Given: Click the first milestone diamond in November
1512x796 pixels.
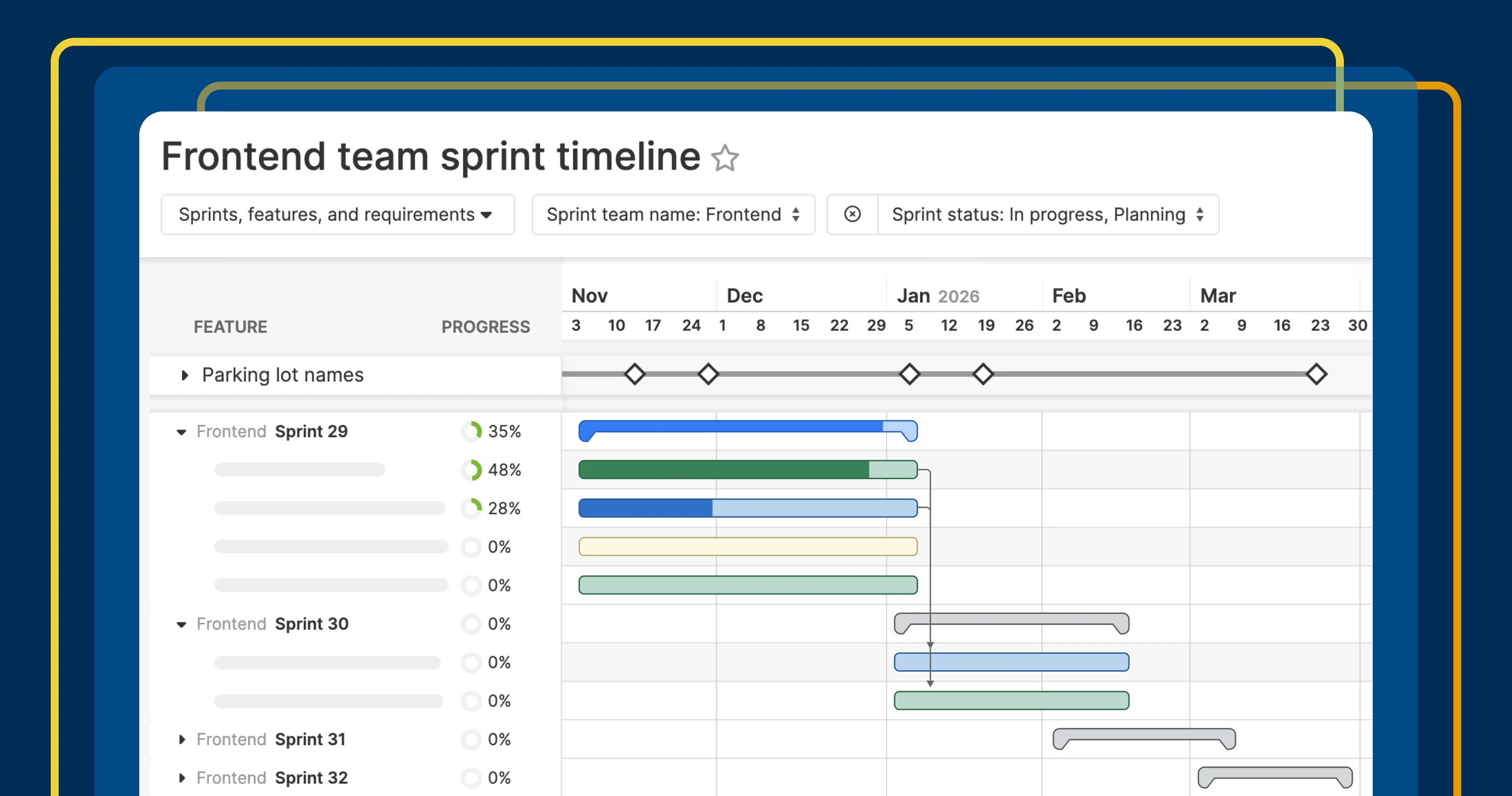Looking at the screenshot, I should [x=635, y=374].
